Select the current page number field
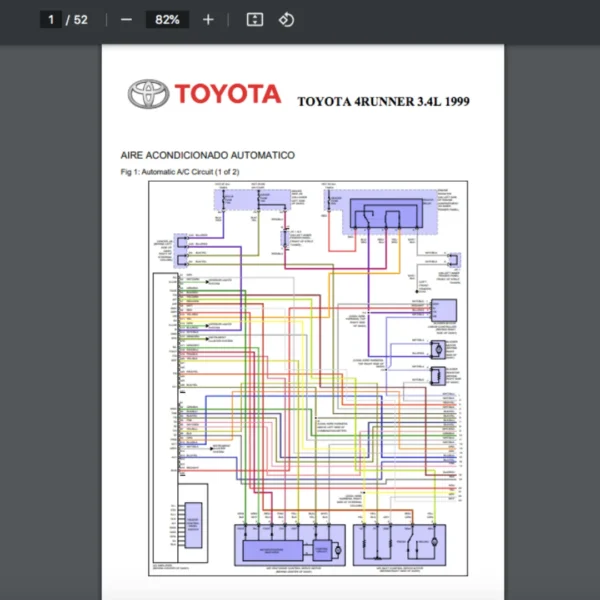The image size is (600, 600). pos(50,20)
